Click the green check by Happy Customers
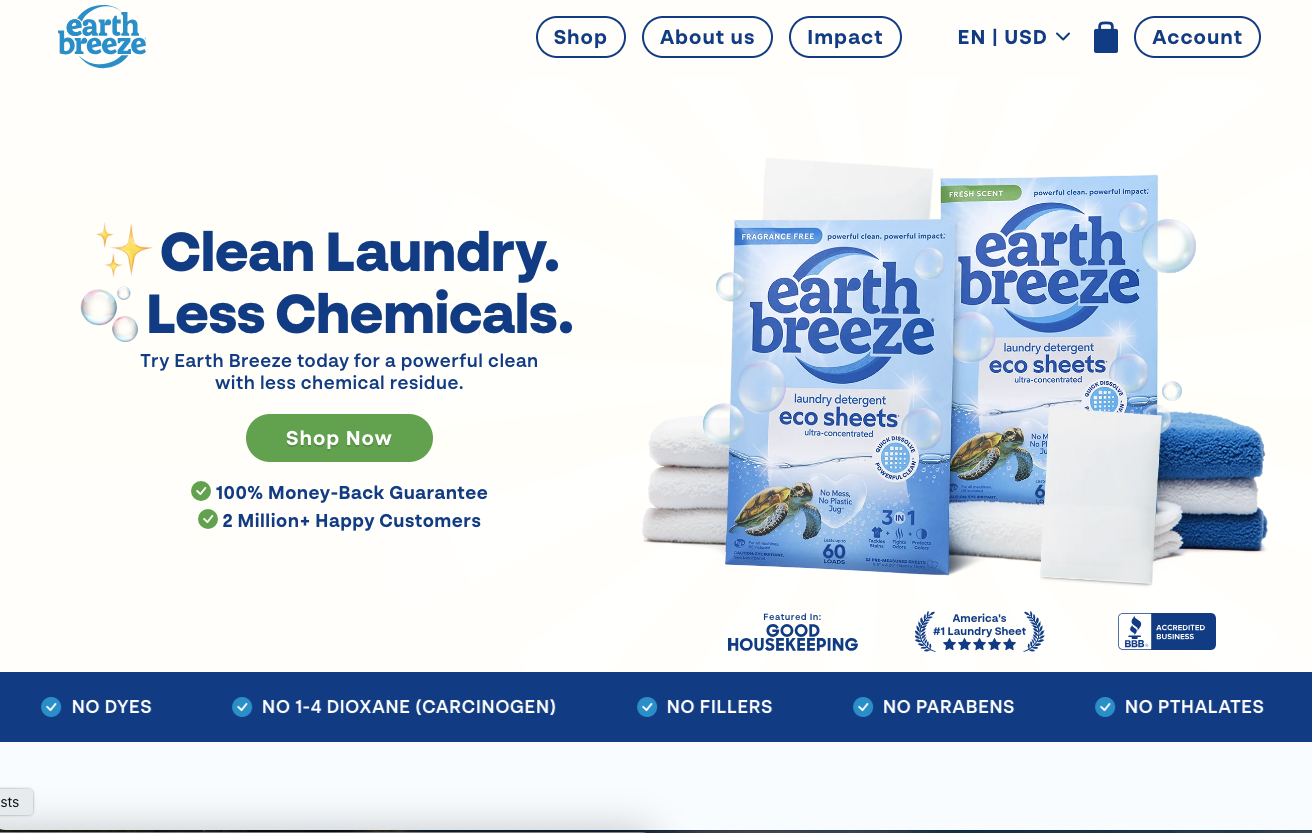This screenshot has width=1312, height=833. (208, 519)
